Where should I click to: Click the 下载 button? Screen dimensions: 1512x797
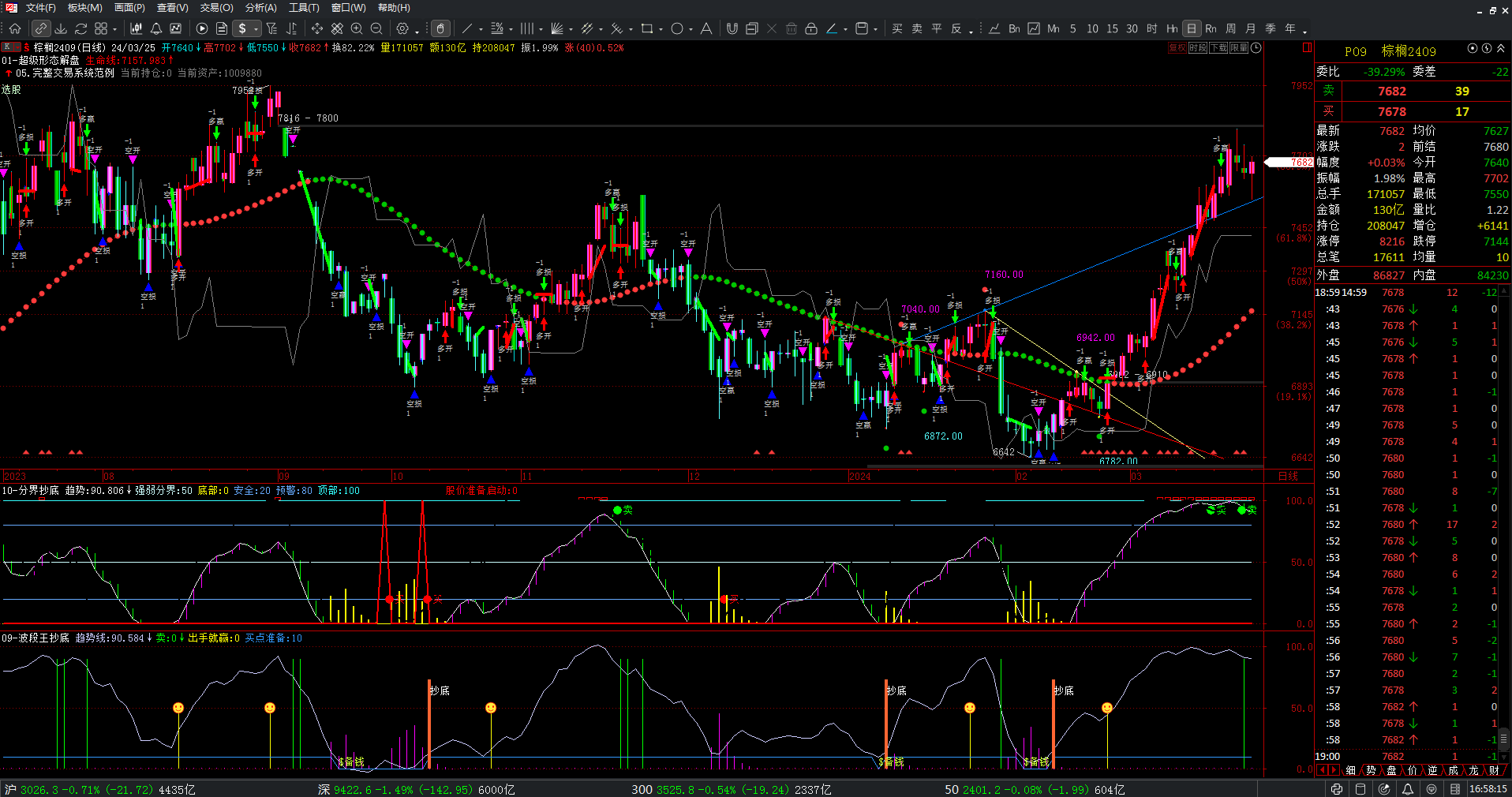click(1218, 48)
